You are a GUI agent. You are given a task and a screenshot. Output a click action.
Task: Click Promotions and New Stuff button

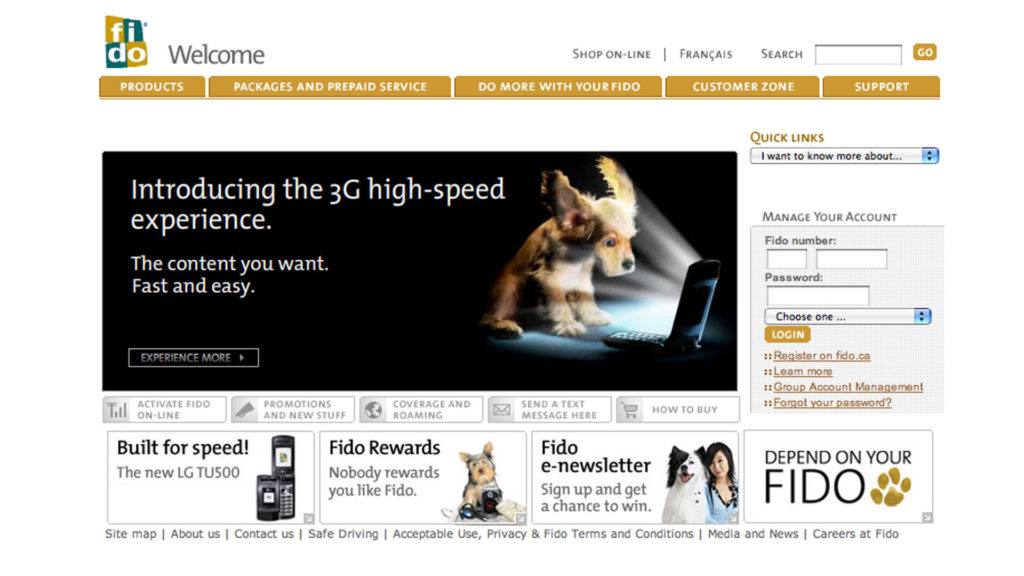click(293, 410)
